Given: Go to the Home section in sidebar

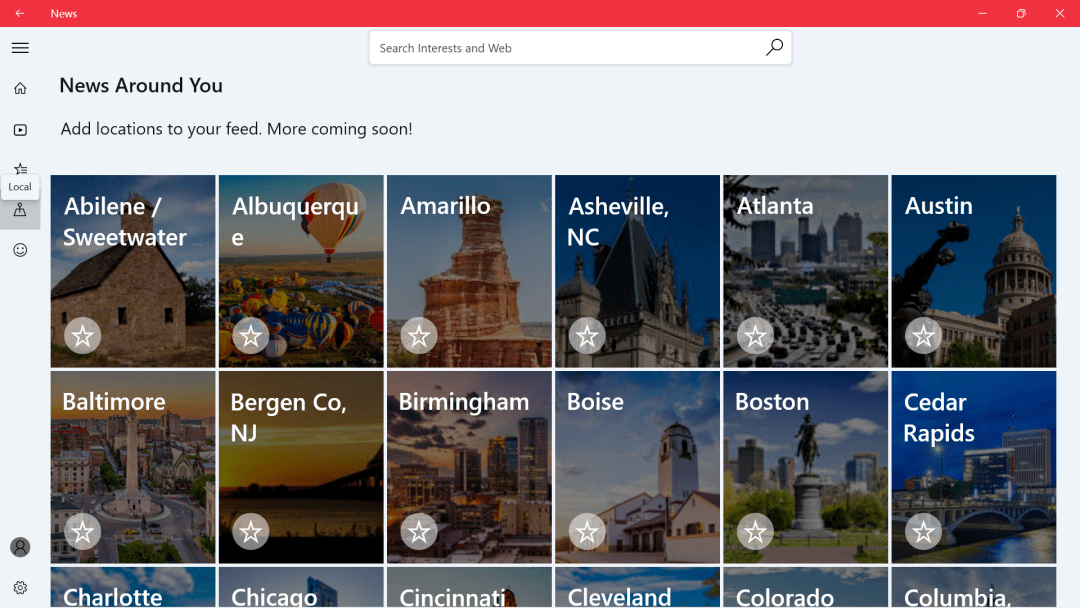Looking at the screenshot, I should (20, 89).
